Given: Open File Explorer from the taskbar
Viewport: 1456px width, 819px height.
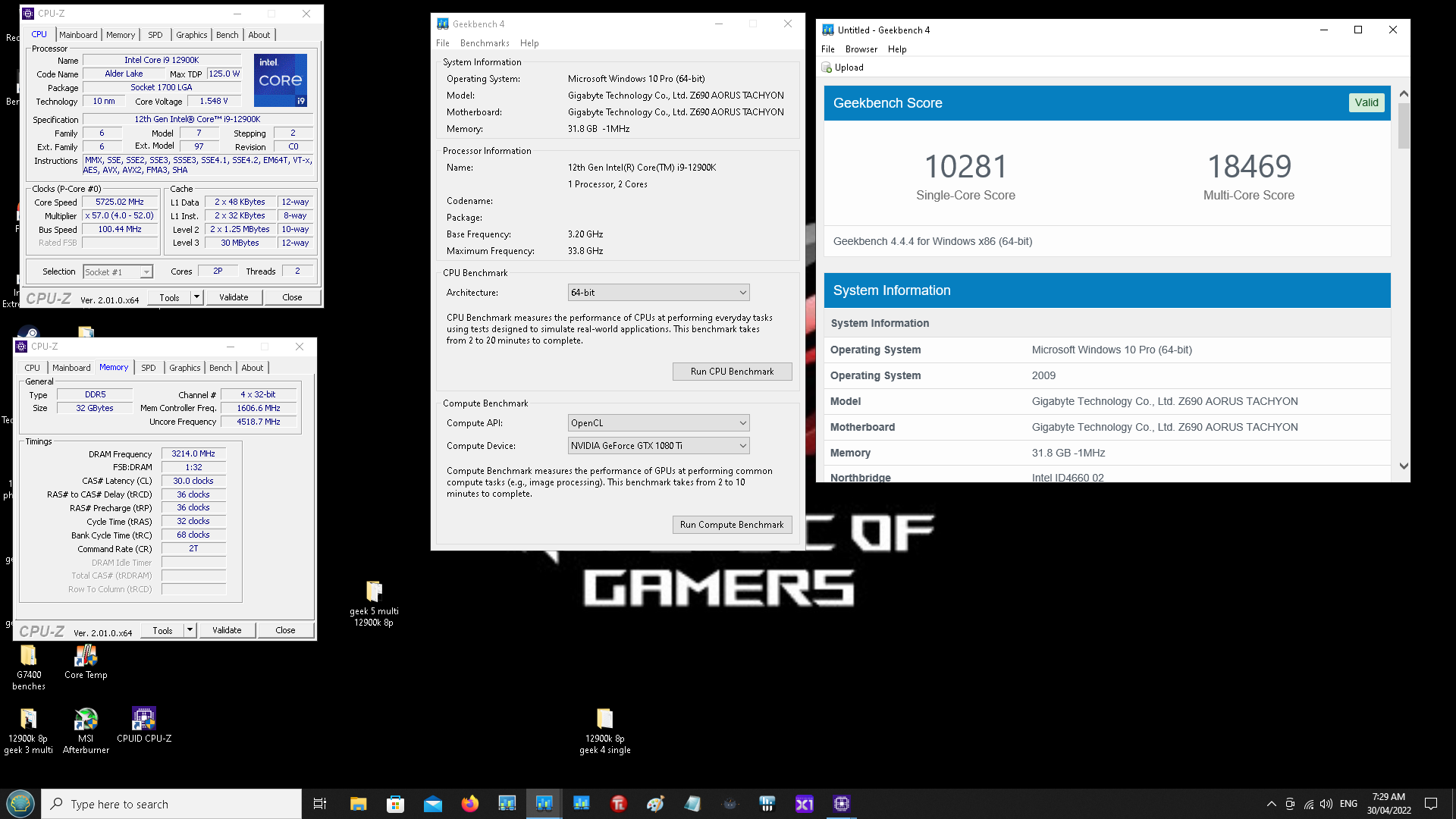Looking at the screenshot, I should (x=358, y=804).
